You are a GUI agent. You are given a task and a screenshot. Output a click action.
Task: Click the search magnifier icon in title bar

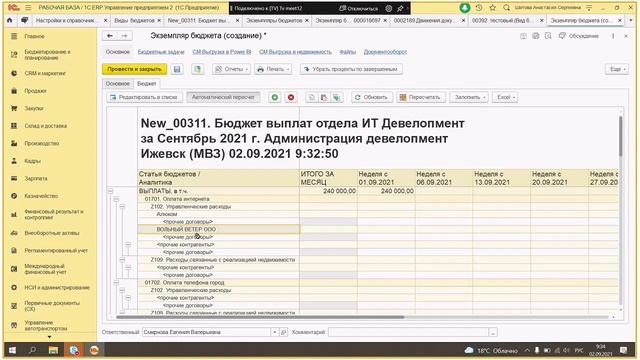pyautogui.click(x=507, y=8)
